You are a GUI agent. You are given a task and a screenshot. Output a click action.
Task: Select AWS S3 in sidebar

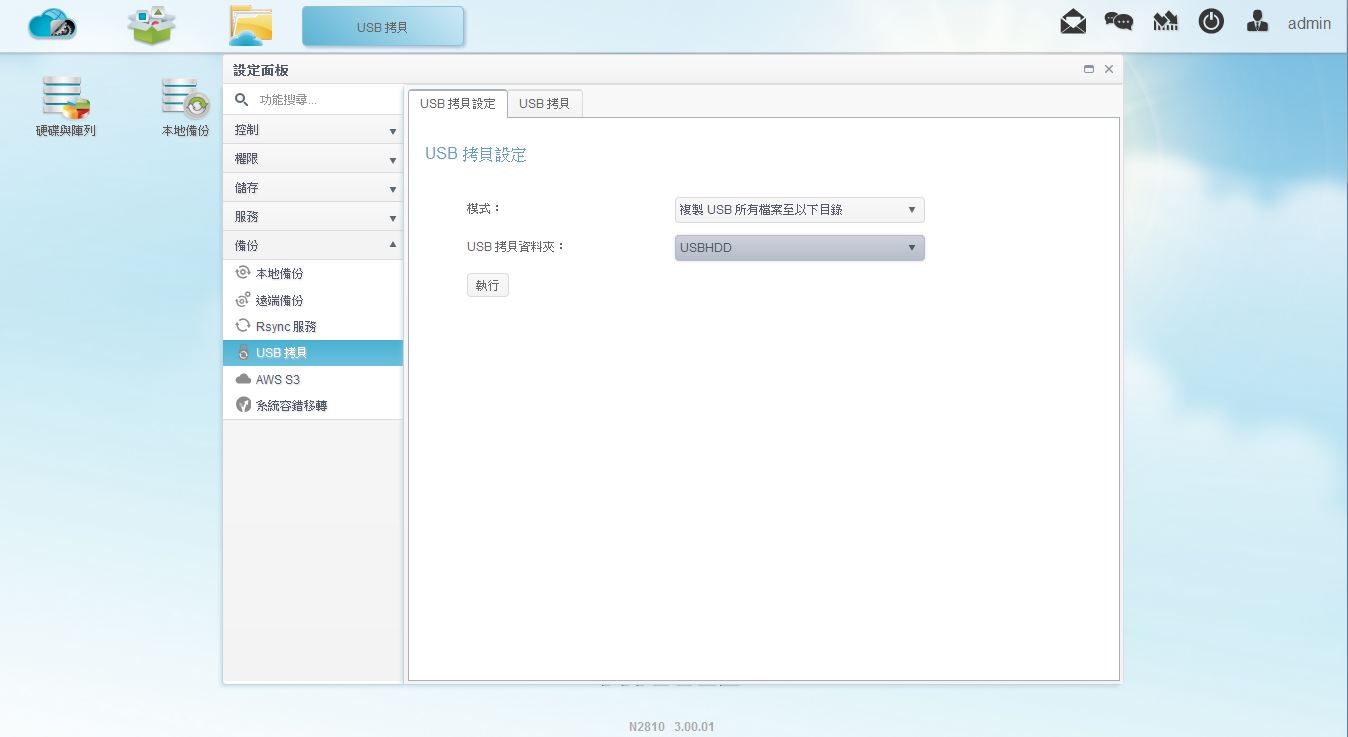pos(313,380)
